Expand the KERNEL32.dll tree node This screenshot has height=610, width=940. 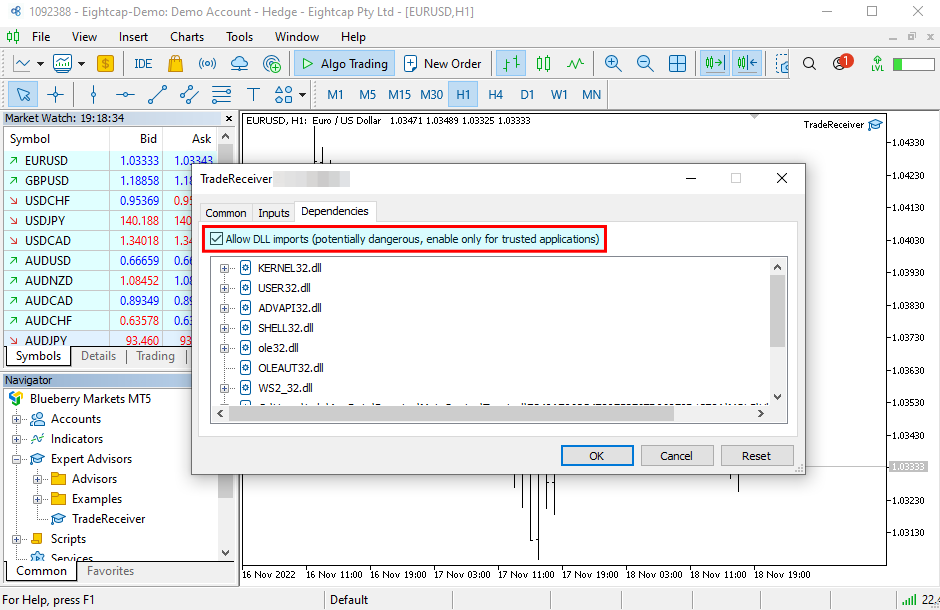point(225,268)
